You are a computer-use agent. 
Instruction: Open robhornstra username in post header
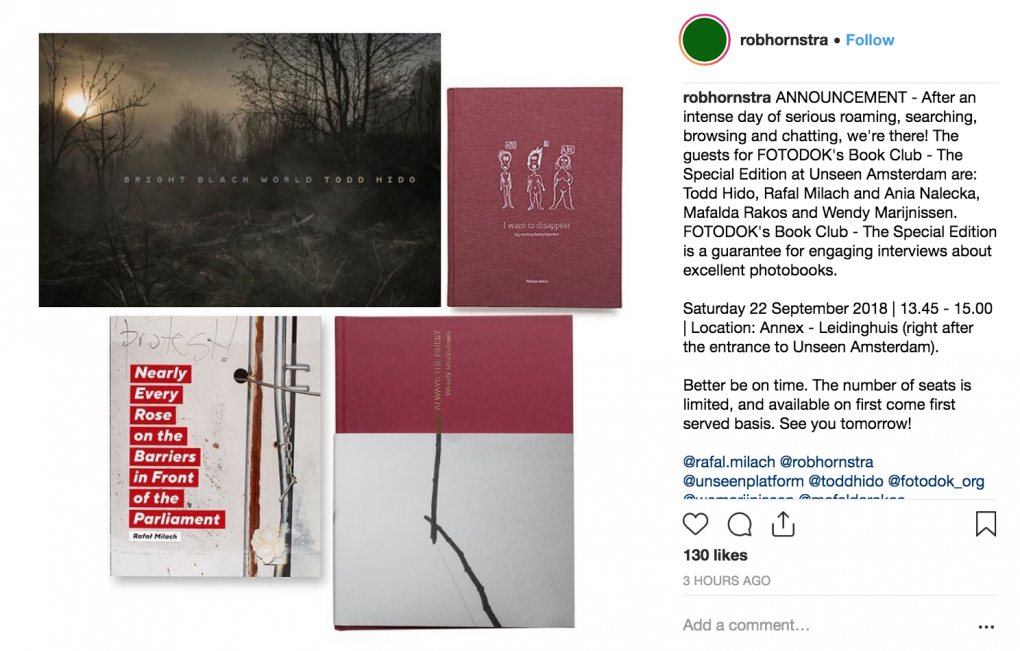click(784, 40)
